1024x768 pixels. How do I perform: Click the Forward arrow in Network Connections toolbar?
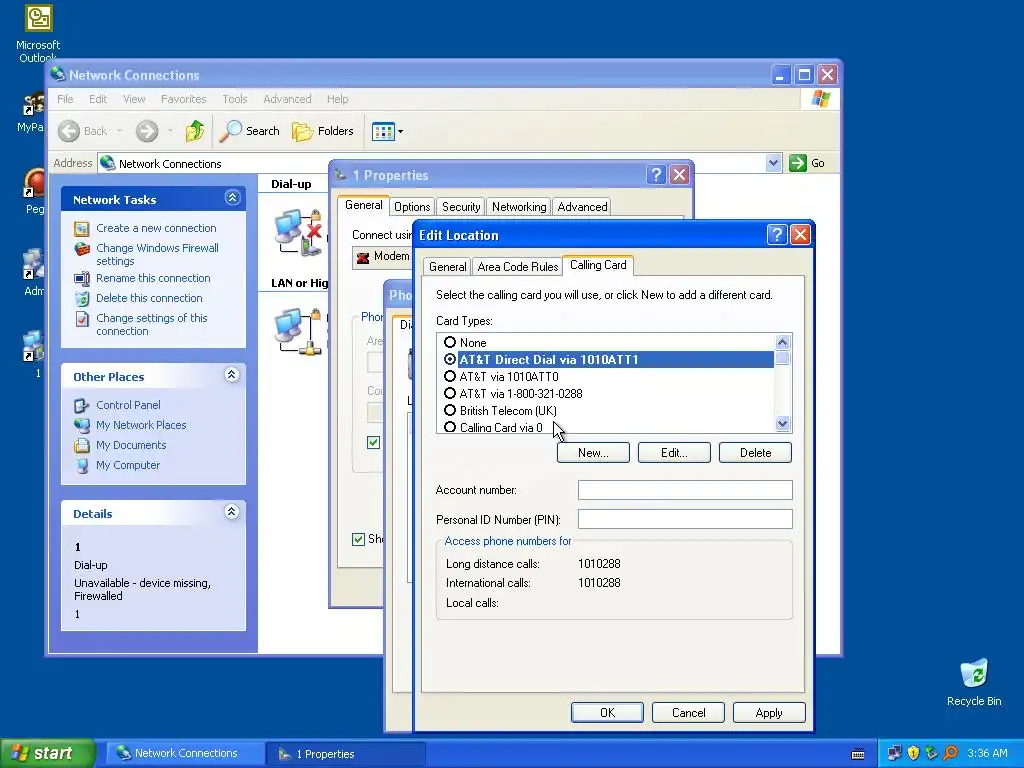(x=147, y=131)
